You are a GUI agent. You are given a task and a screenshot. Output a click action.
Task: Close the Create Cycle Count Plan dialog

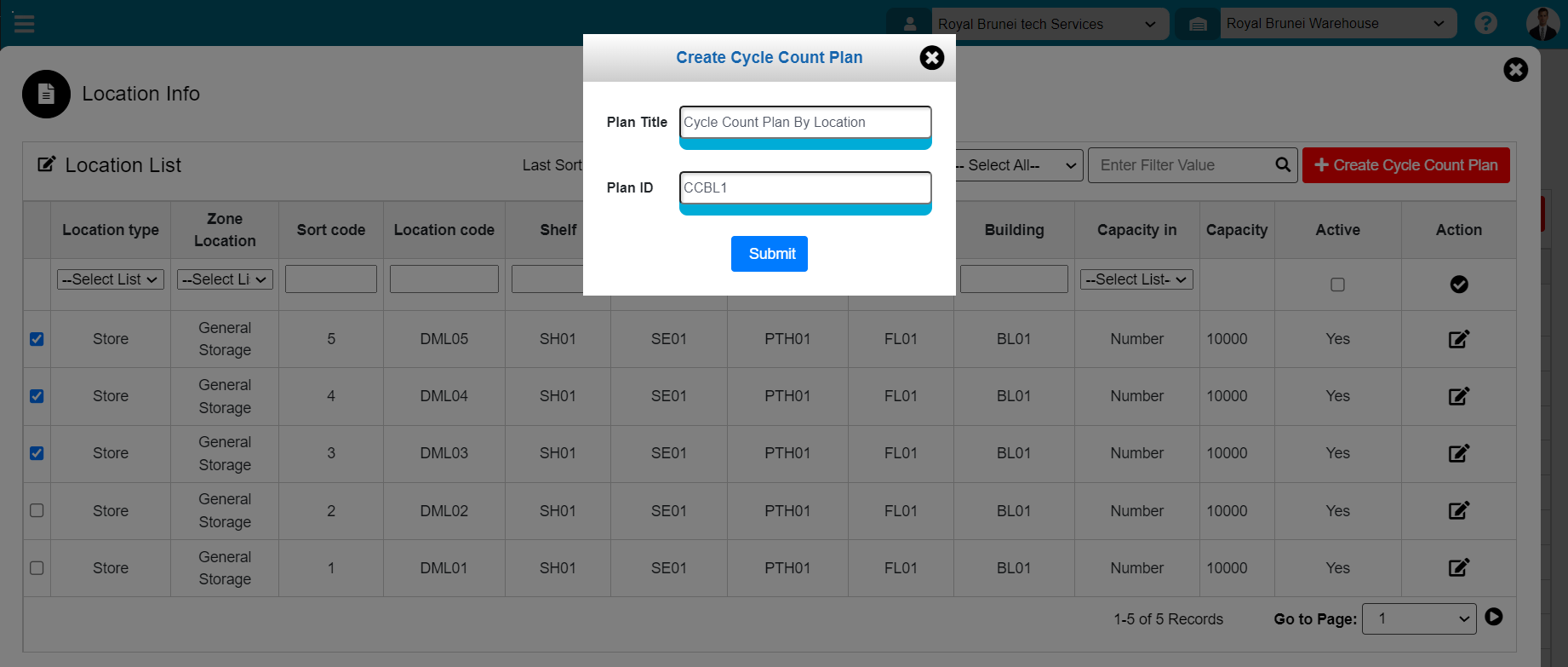coord(931,58)
